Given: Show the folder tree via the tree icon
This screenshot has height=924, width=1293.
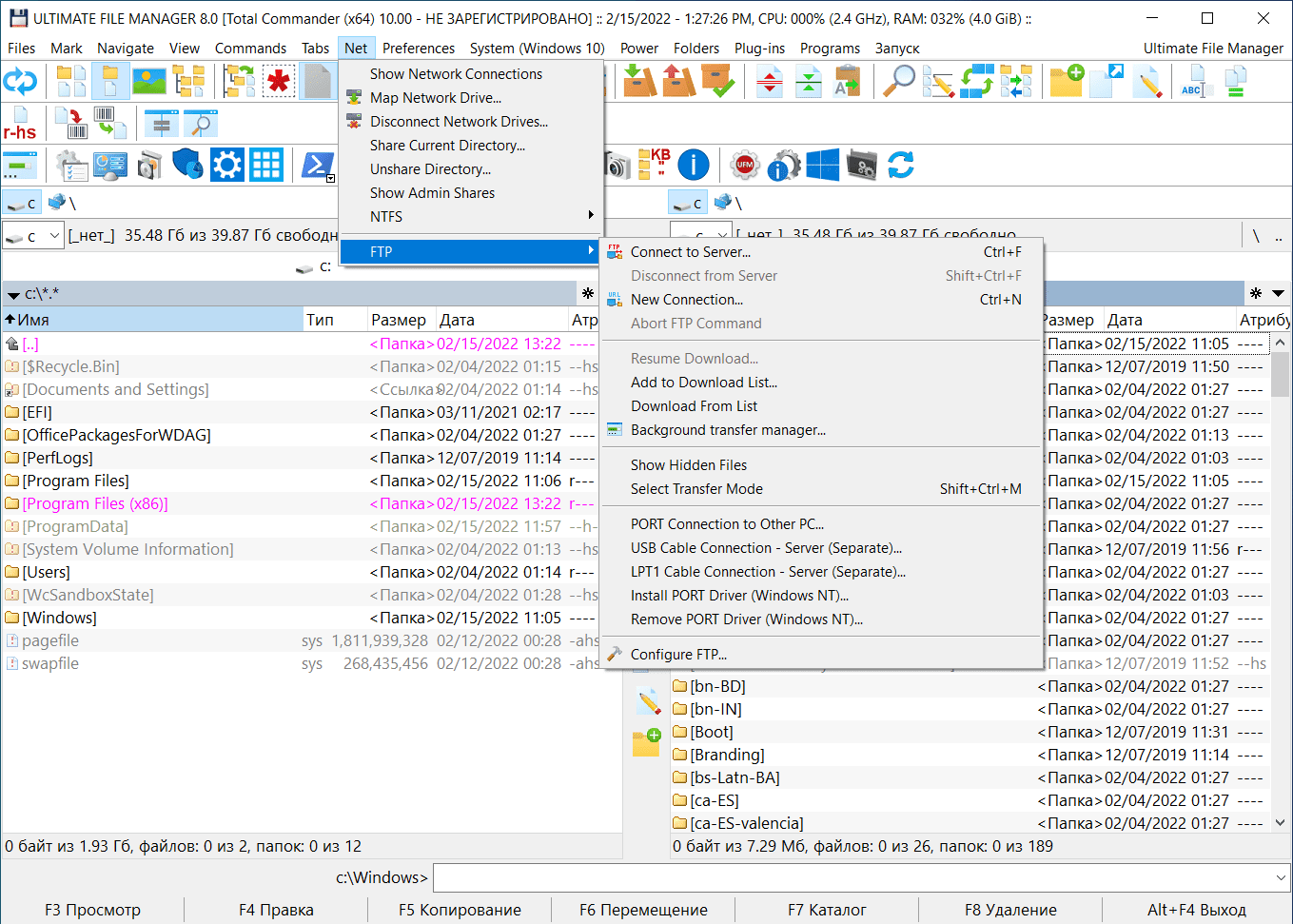Looking at the screenshot, I should pos(188,82).
